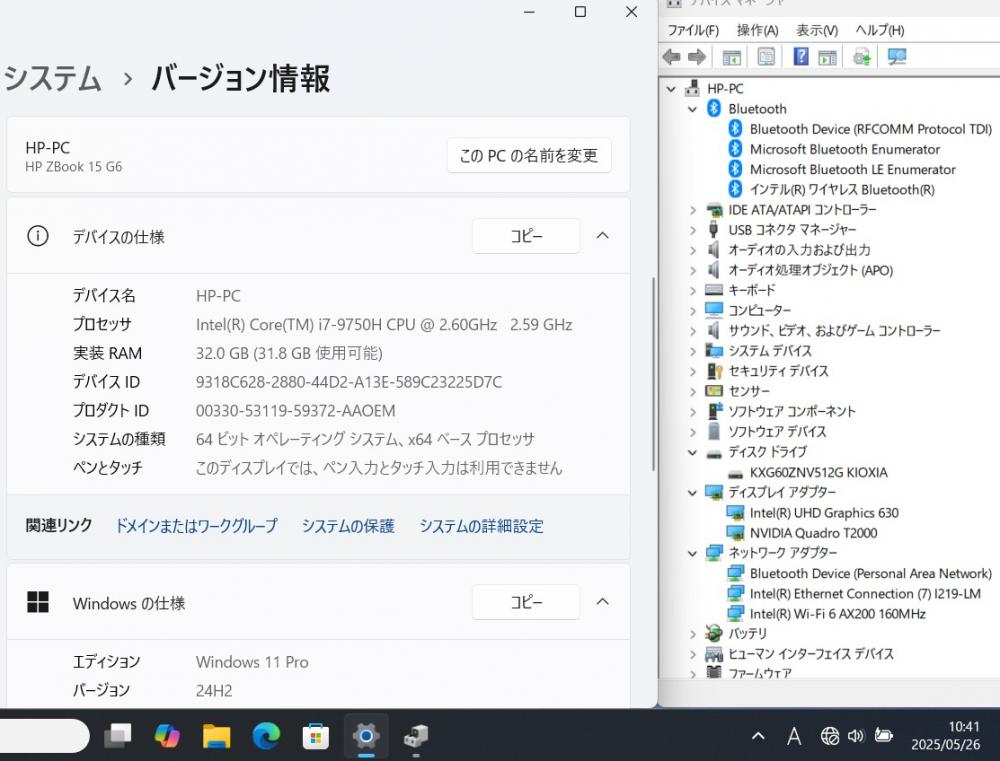Click the Settings gear icon on taskbar
This screenshot has width=1000, height=761.
tap(366, 737)
